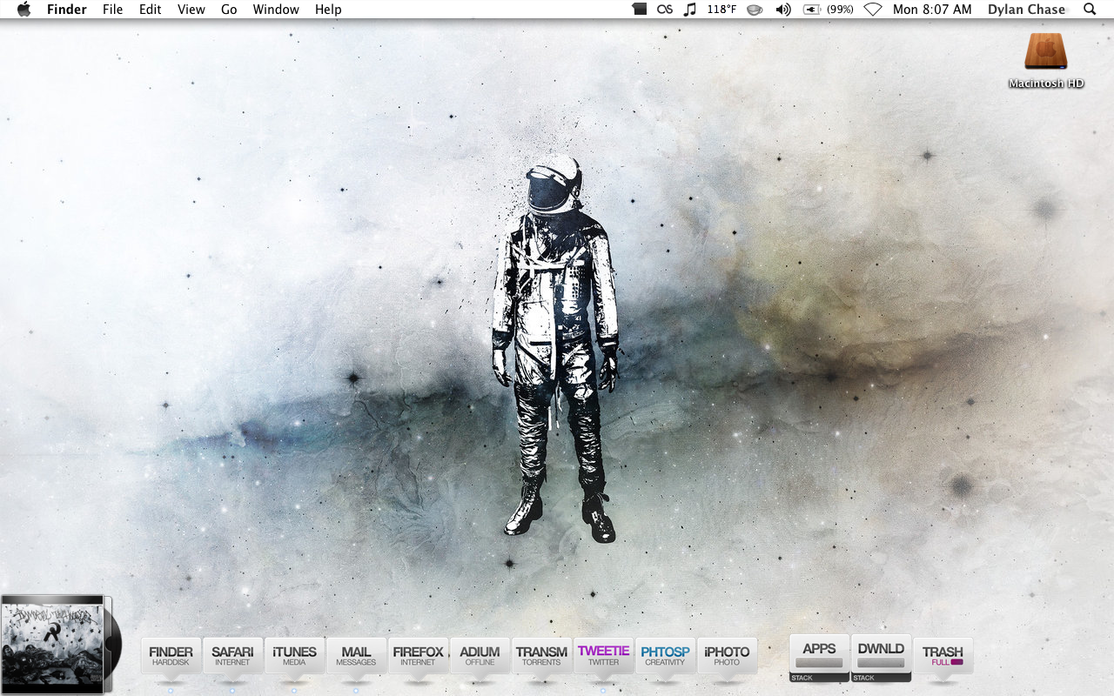Click the 99% battery percentage text
This screenshot has height=696, width=1114.
coord(840,9)
